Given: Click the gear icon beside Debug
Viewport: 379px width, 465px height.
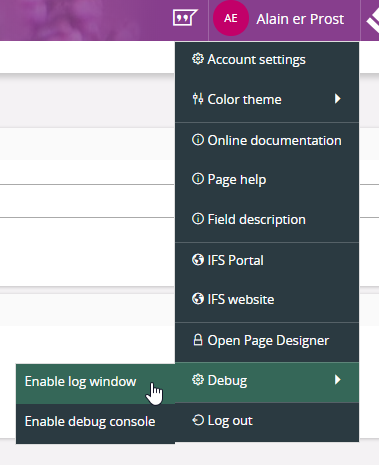Looking at the screenshot, I should (x=198, y=380).
